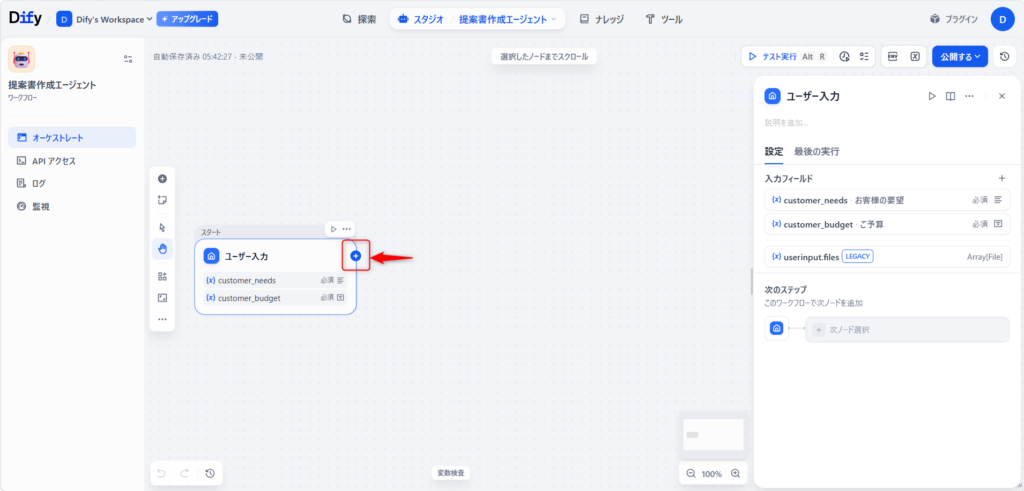Viewport: 1024px width, 491px height.
Task: Click the checklist icon in top toolbar
Action: 864,57
